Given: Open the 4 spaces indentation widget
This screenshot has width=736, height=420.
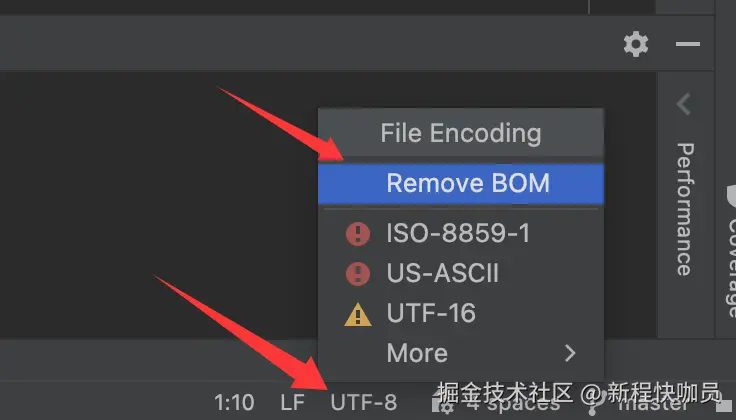Looking at the screenshot, I should (x=513, y=404).
